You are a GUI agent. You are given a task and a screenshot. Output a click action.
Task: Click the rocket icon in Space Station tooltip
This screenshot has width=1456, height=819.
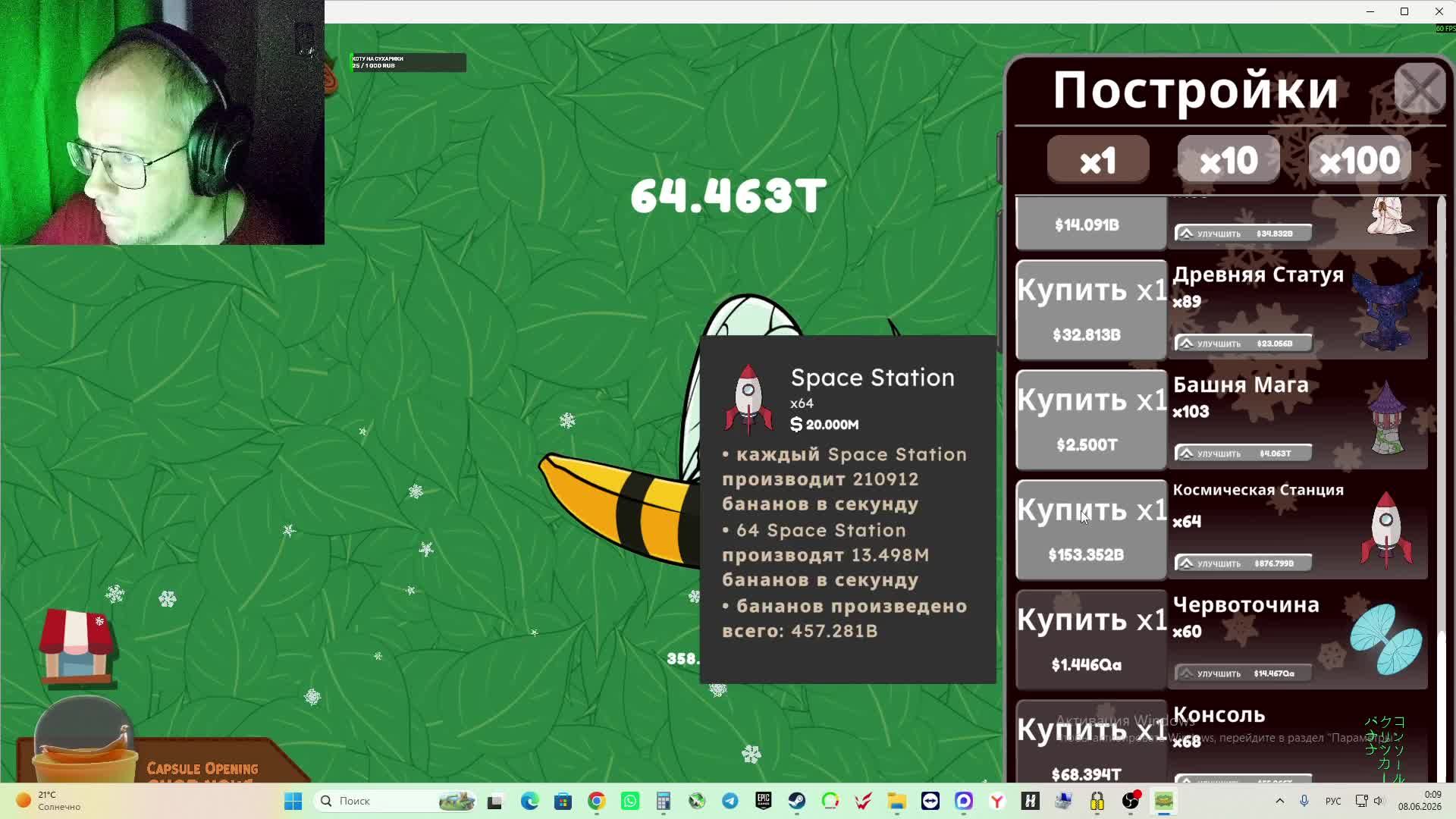[748, 398]
